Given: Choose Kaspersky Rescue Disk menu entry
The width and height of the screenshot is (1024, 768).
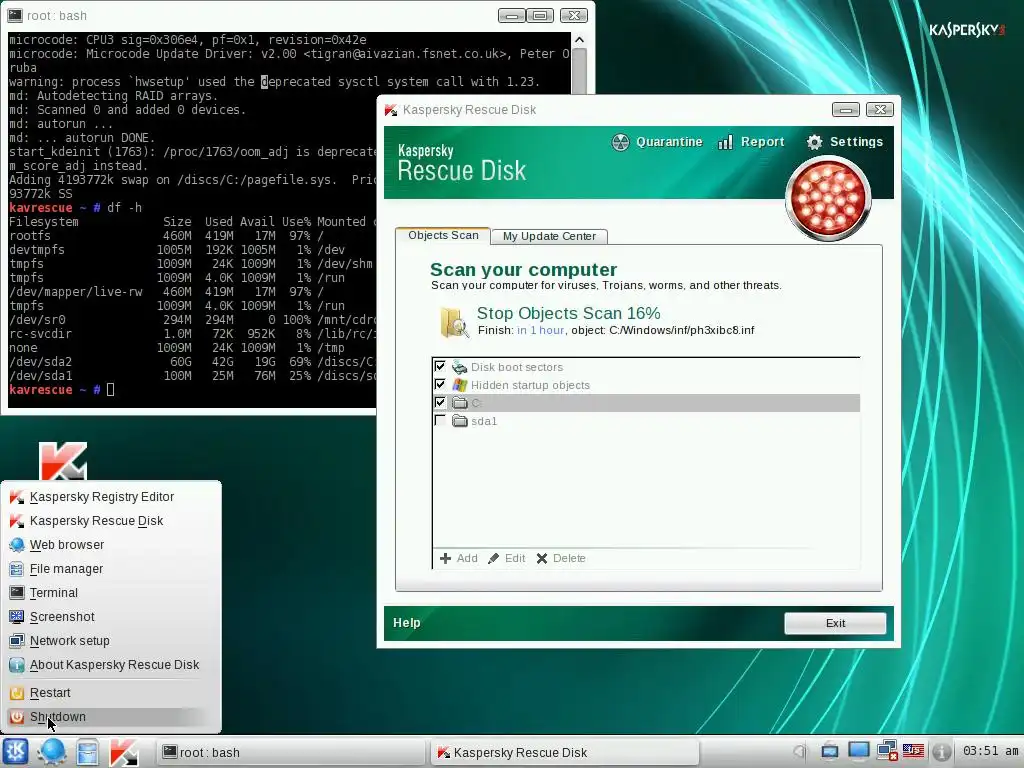Looking at the screenshot, I should [96, 521].
